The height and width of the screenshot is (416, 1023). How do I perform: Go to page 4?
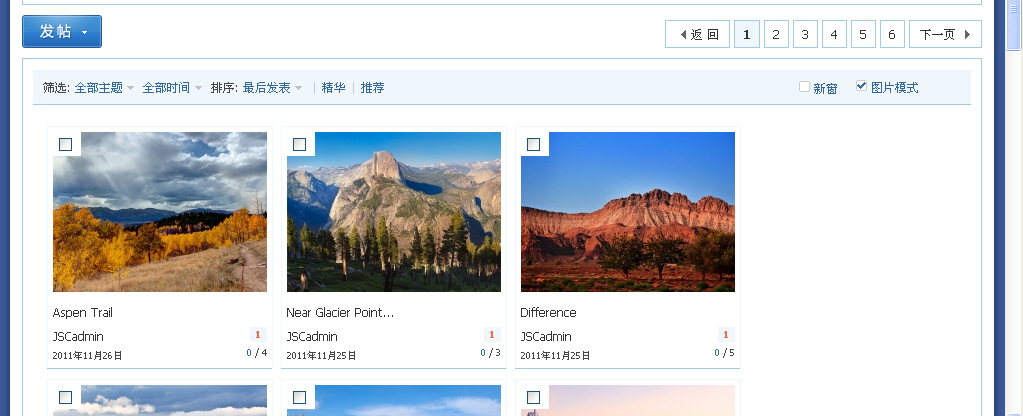[x=834, y=34]
